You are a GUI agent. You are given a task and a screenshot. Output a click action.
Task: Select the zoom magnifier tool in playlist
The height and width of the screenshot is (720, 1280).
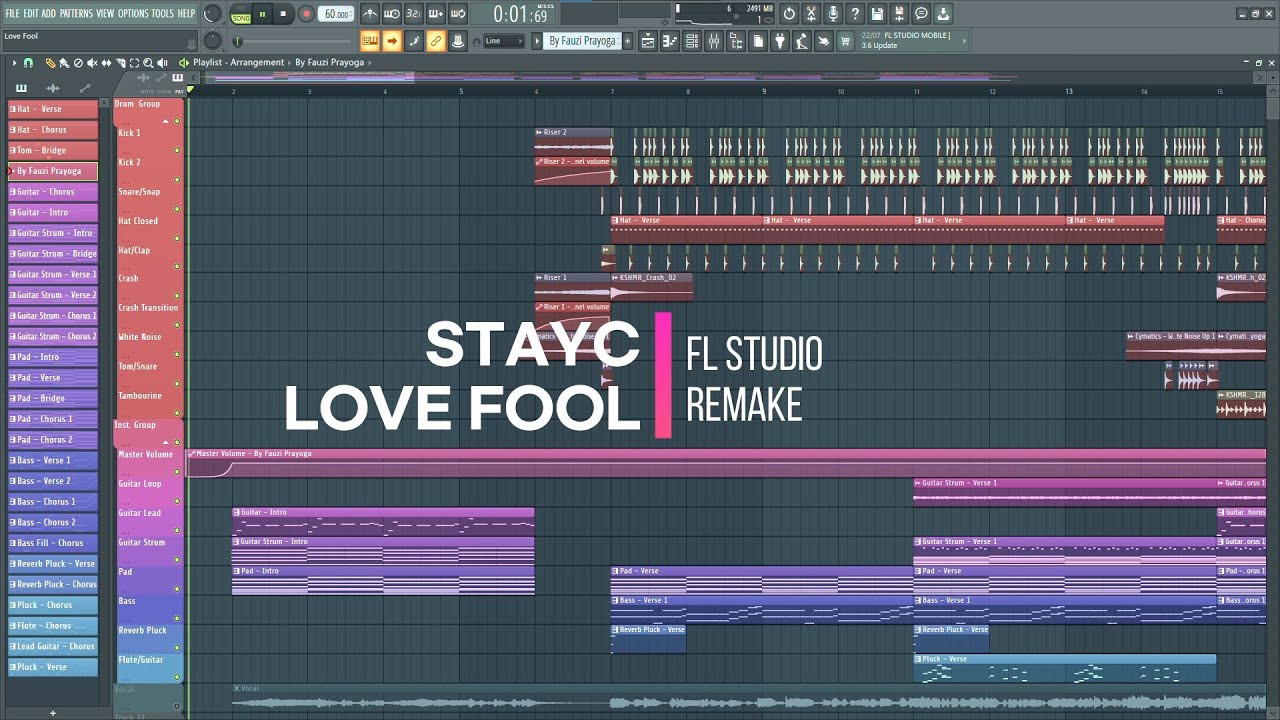coord(148,63)
